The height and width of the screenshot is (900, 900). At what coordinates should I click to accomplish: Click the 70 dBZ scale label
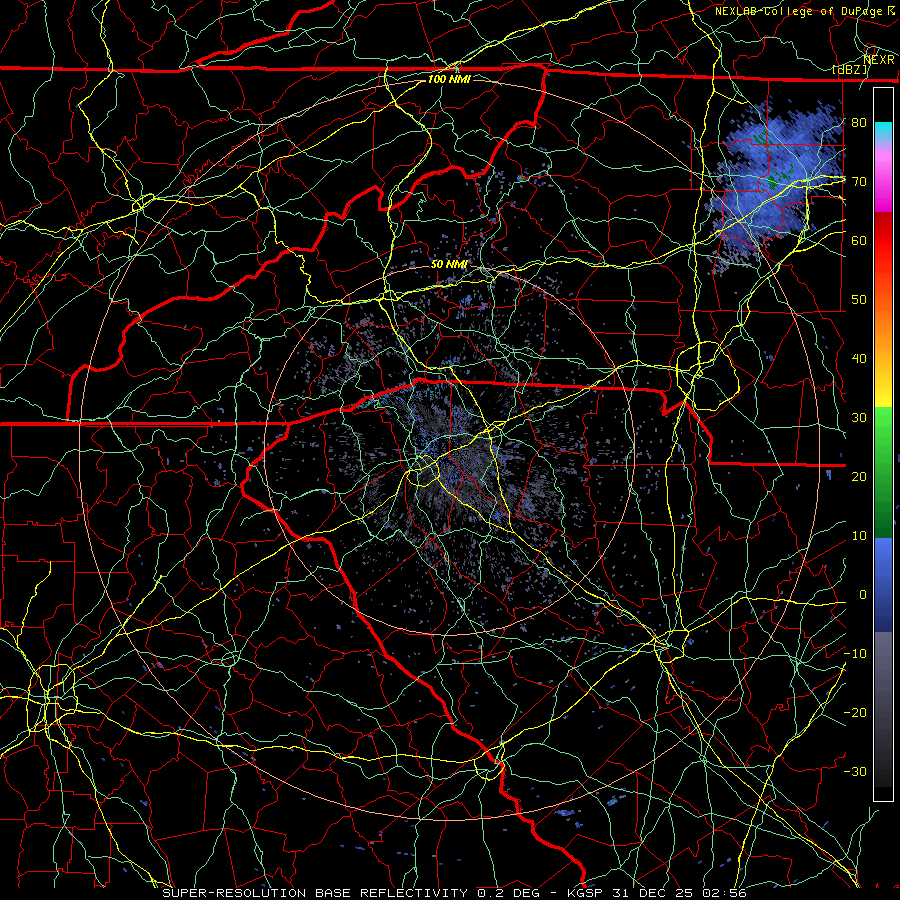pyautogui.click(x=859, y=181)
